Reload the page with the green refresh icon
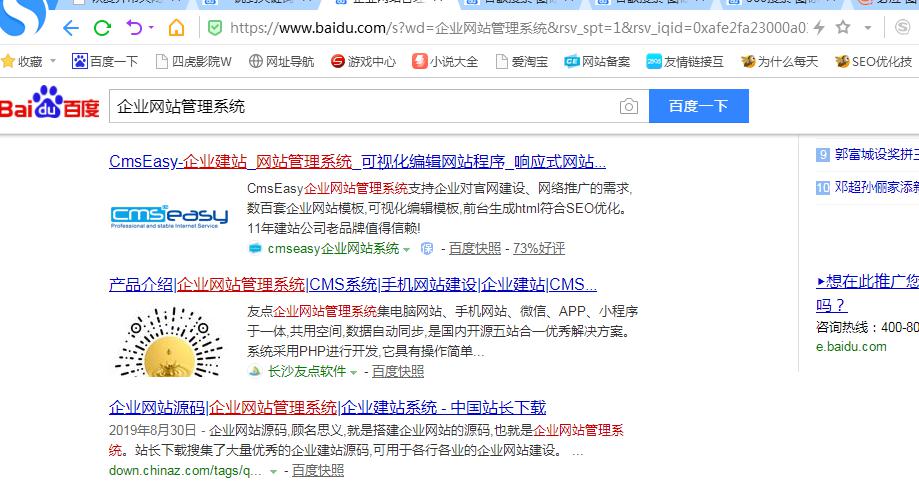The width and height of the screenshot is (919, 493). click(102, 27)
